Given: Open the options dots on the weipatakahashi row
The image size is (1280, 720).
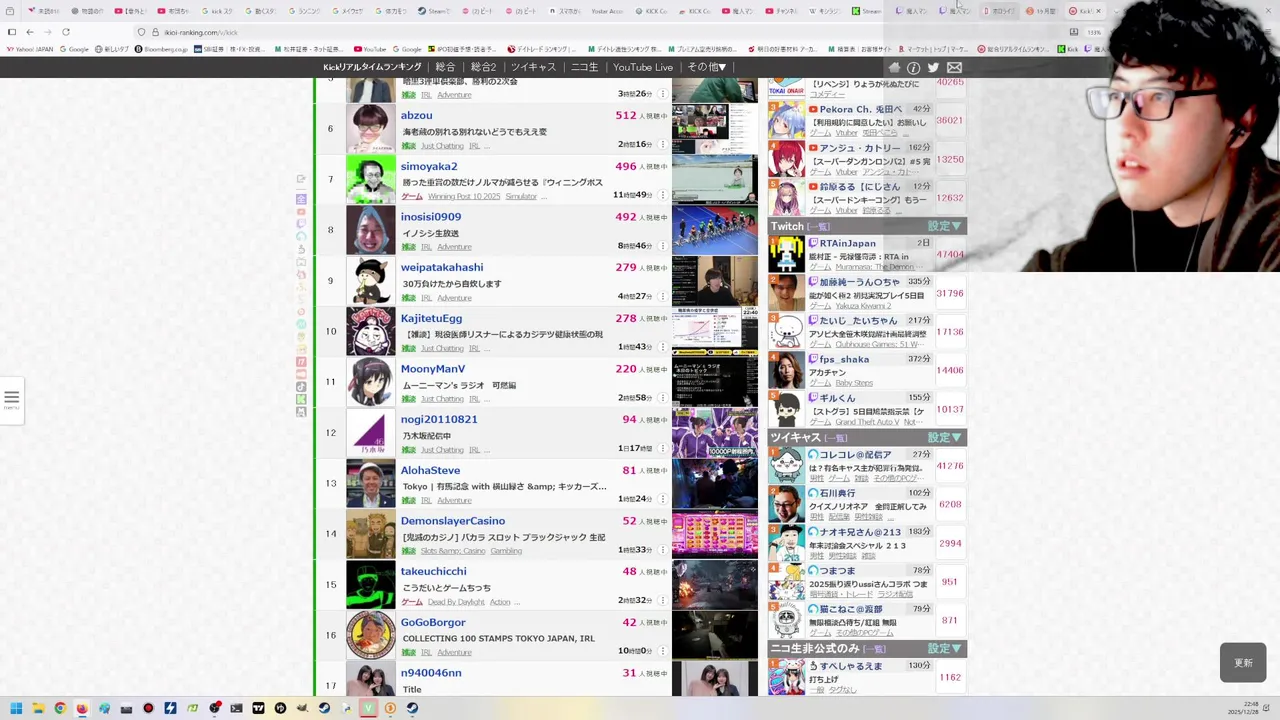Looking at the screenshot, I should [662, 297].
